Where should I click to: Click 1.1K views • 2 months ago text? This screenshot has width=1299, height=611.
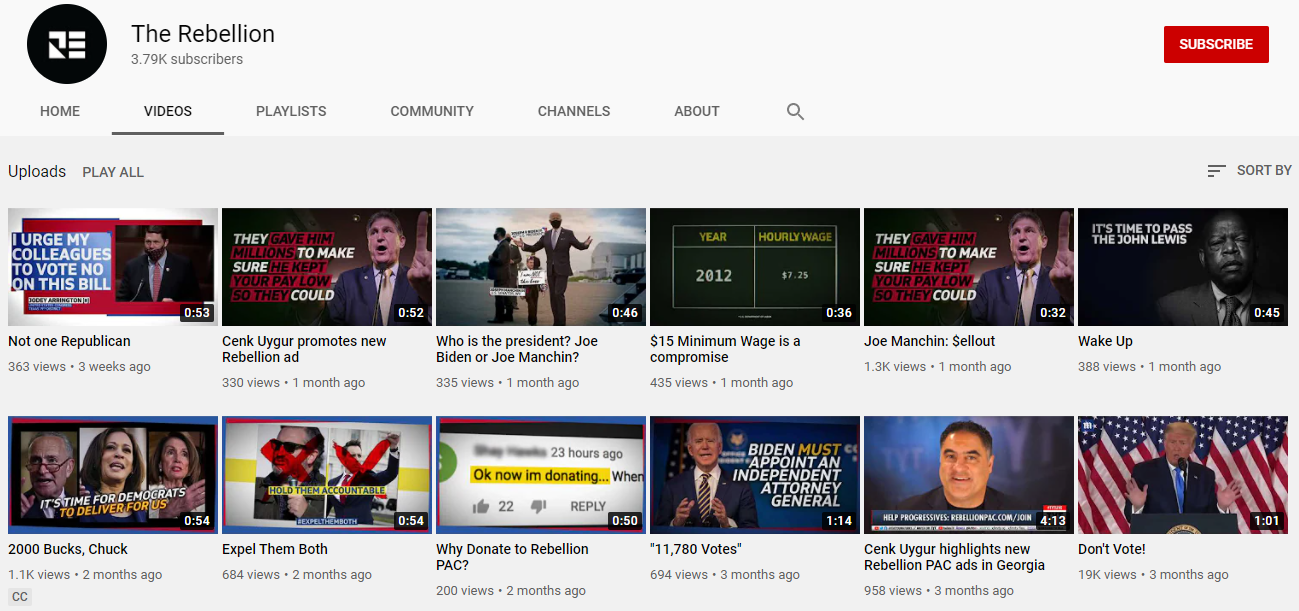tap(85, 575)
